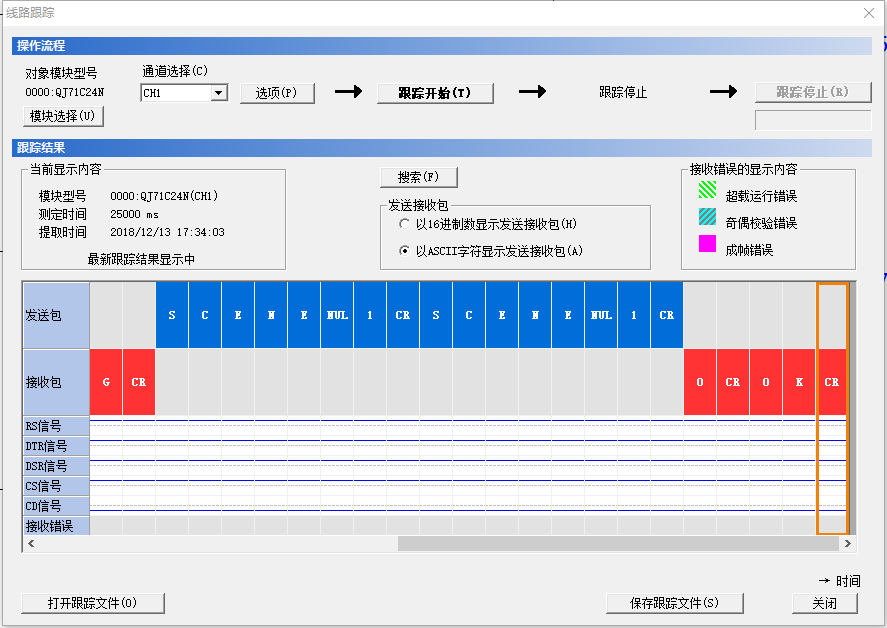Open the 选项(P) options dialog
The height and width of the screenshot is (628, 887).
[277, 93]
